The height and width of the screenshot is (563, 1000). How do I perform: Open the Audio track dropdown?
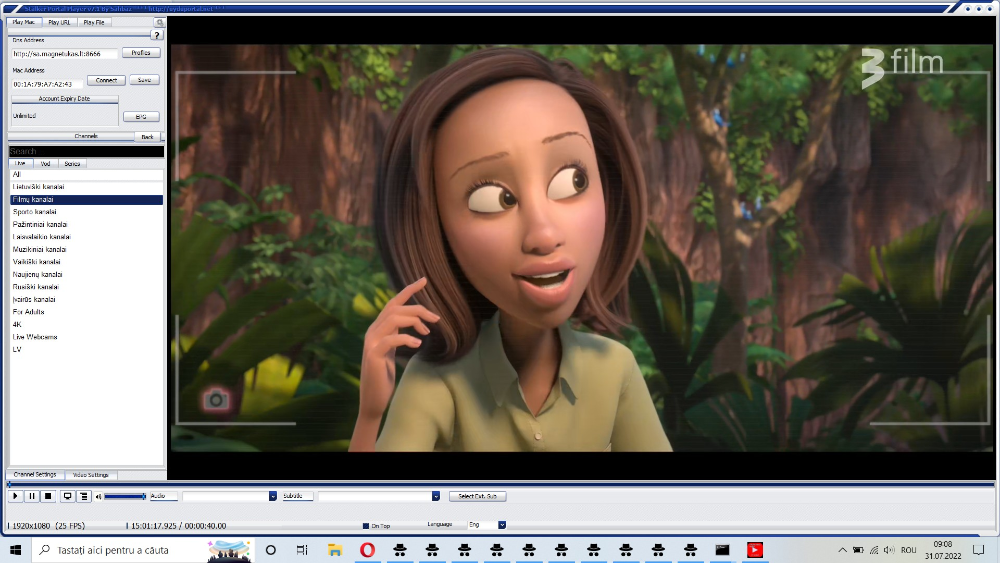(272, 496)
